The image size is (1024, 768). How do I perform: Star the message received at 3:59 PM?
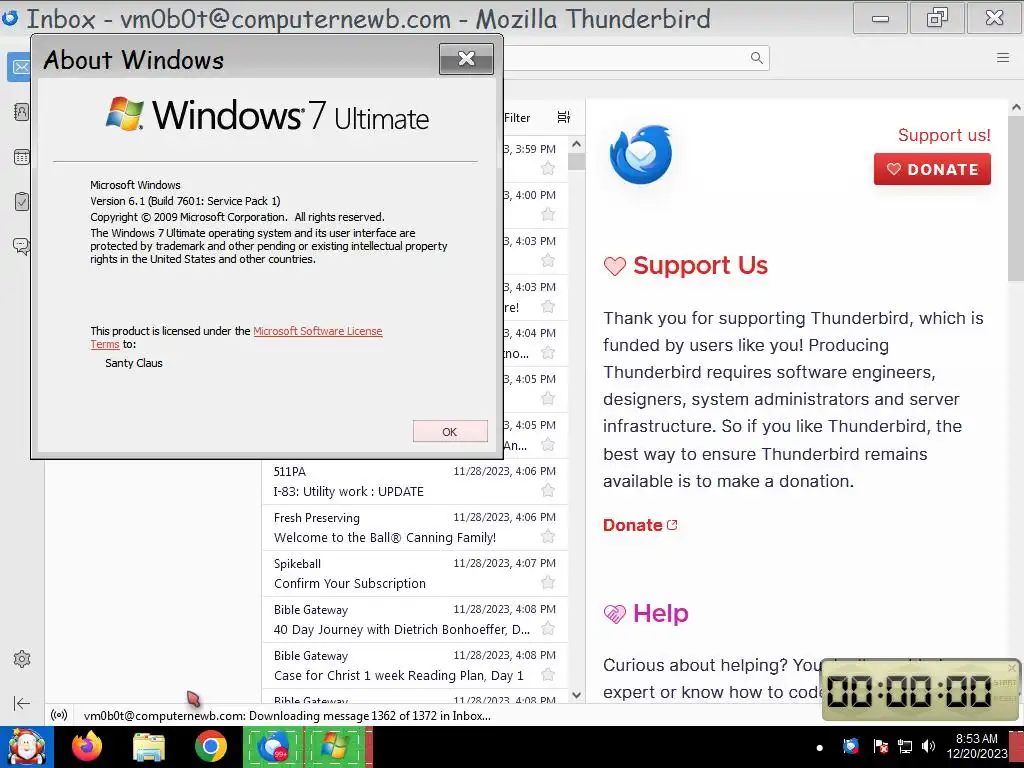click(548, 168)
